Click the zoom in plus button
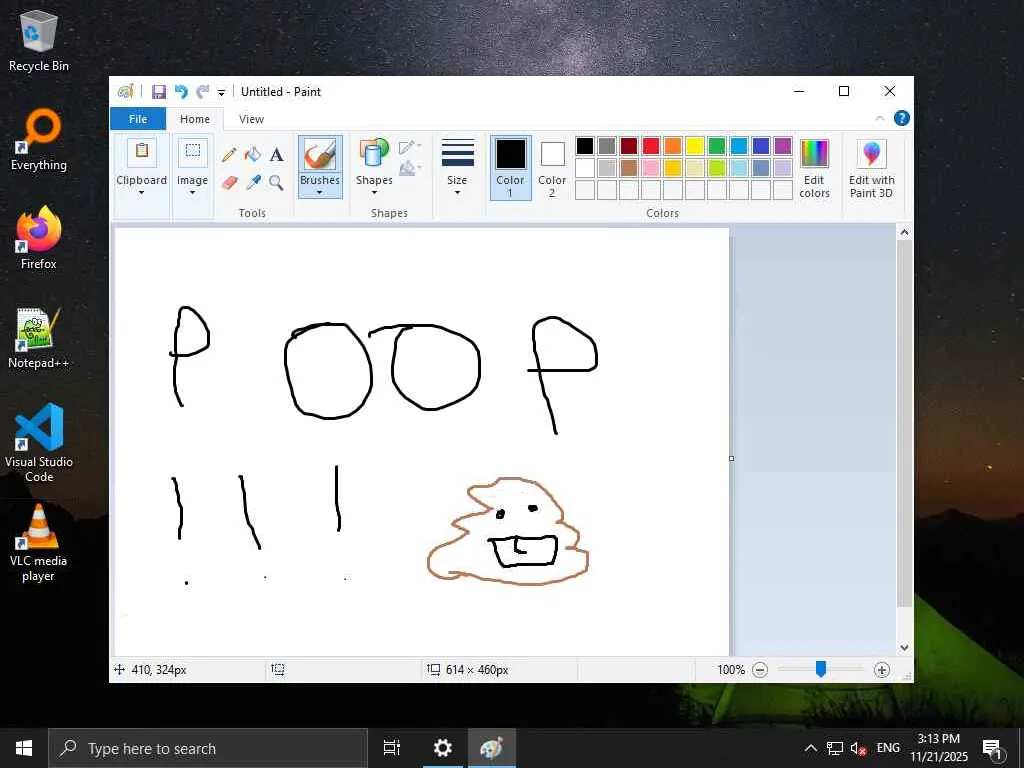 point(882,669)
